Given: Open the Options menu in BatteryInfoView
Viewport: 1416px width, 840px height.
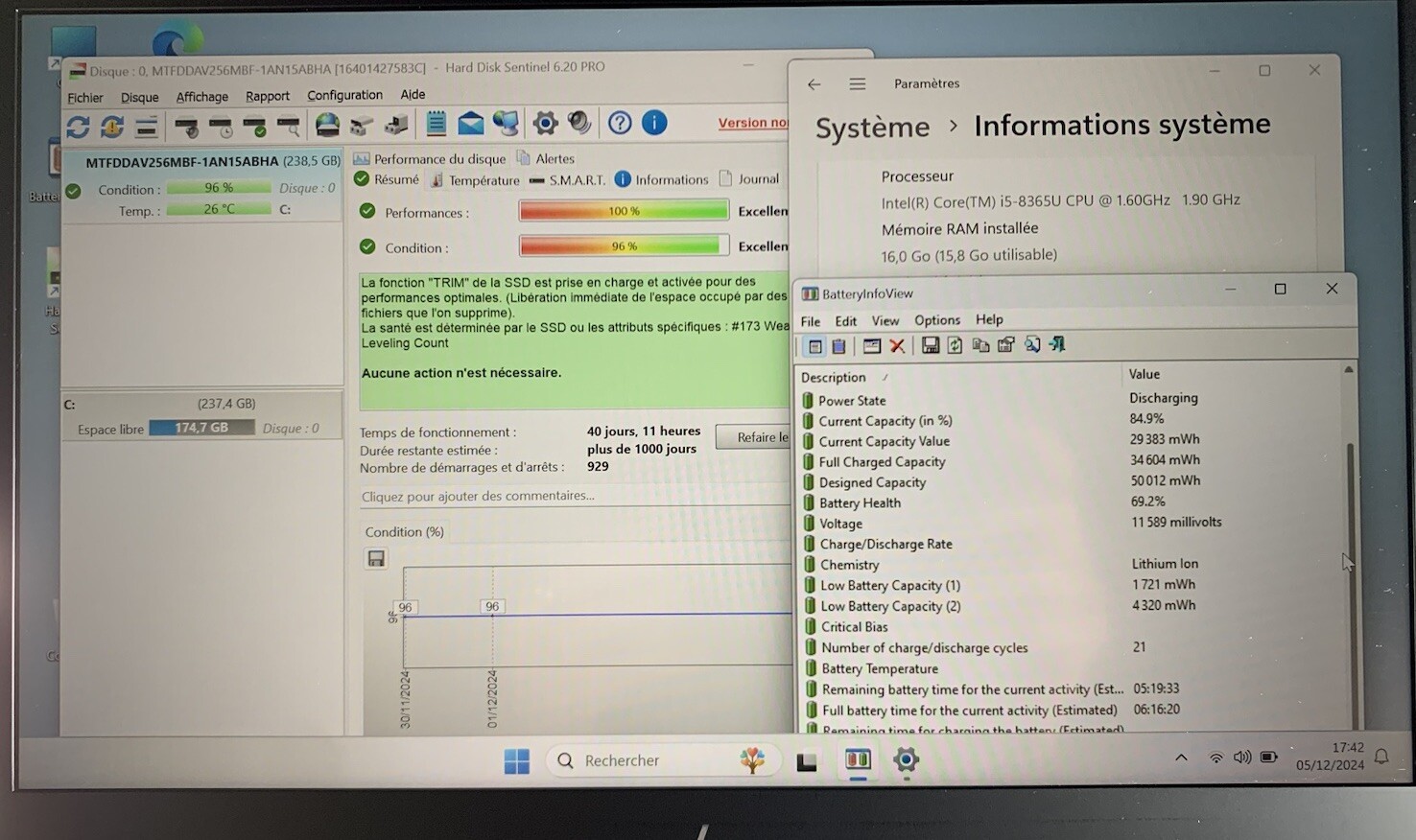Looking at the screenshot, I should click(936, 320).
